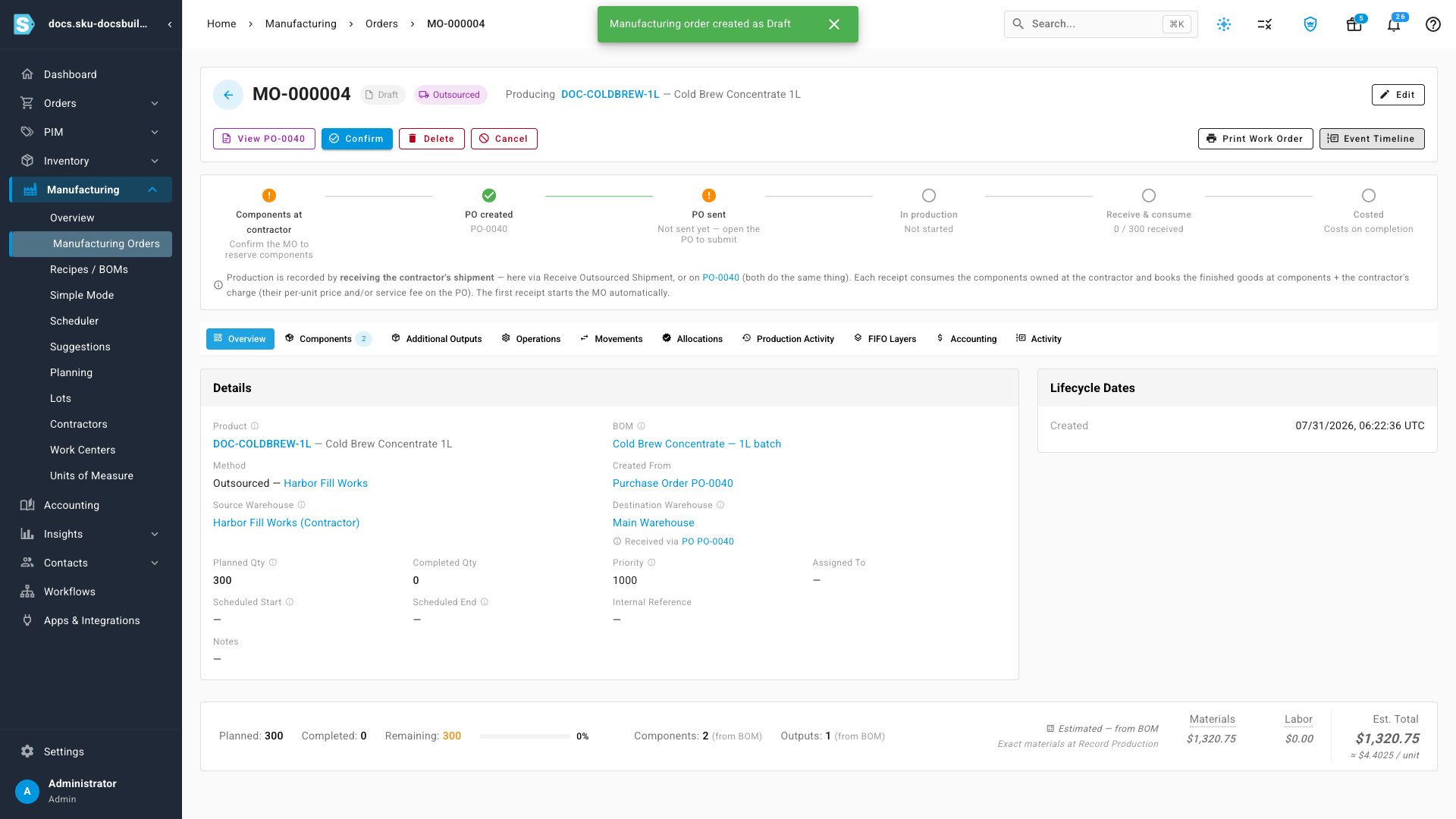Open the Cold Brew Concentrate 1L batch BOM

click(697, 444)
